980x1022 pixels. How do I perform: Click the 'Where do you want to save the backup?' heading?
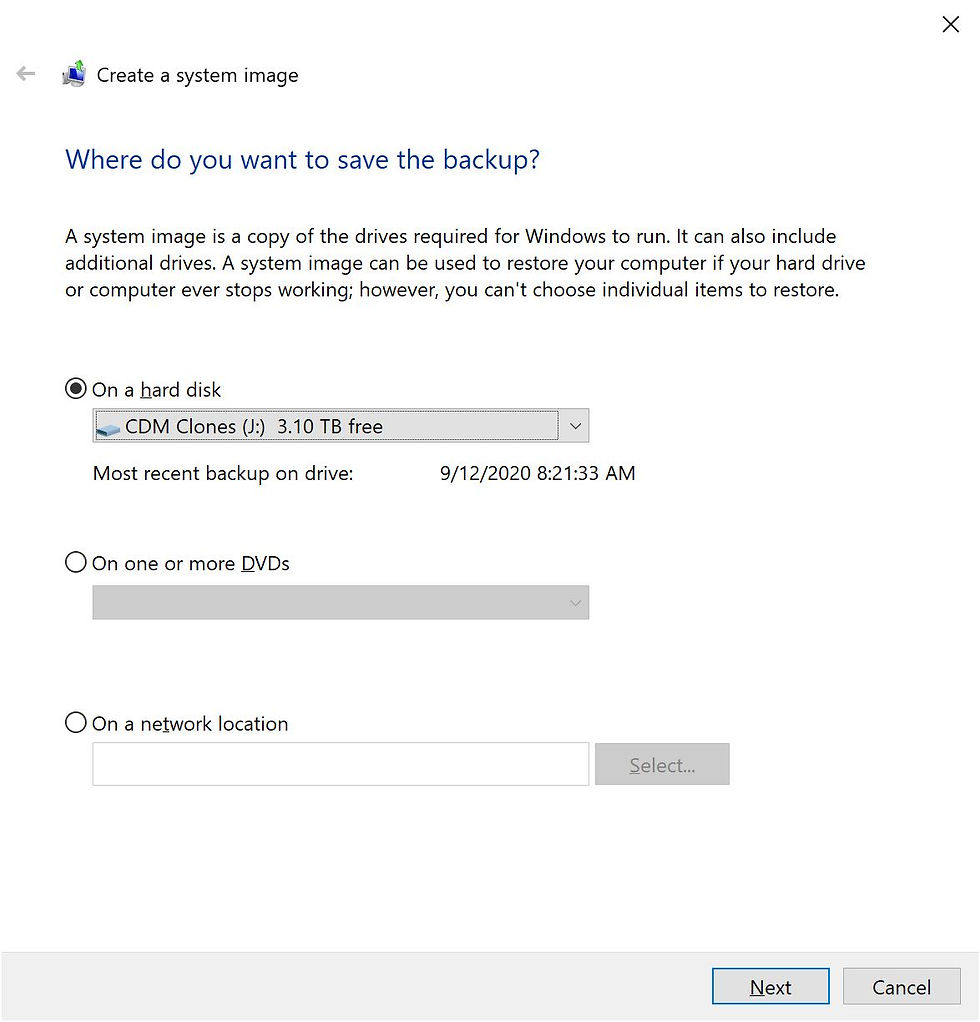point(302,160)
